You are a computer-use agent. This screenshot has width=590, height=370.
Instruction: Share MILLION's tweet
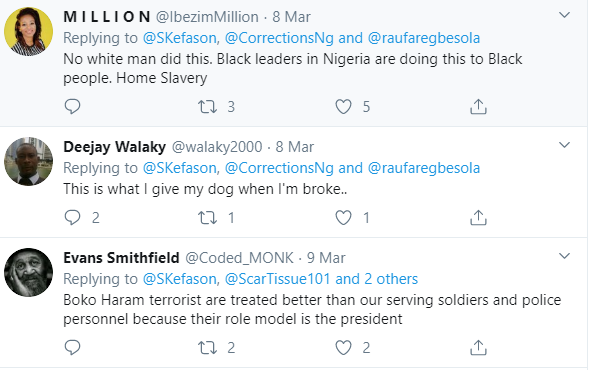478,107
